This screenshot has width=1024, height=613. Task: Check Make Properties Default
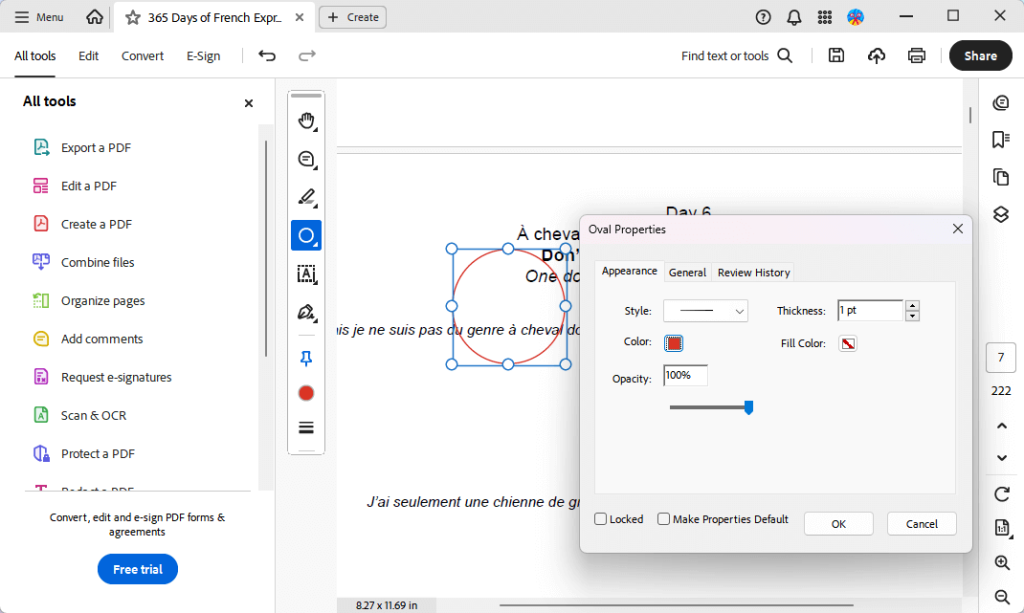(663, 519)
